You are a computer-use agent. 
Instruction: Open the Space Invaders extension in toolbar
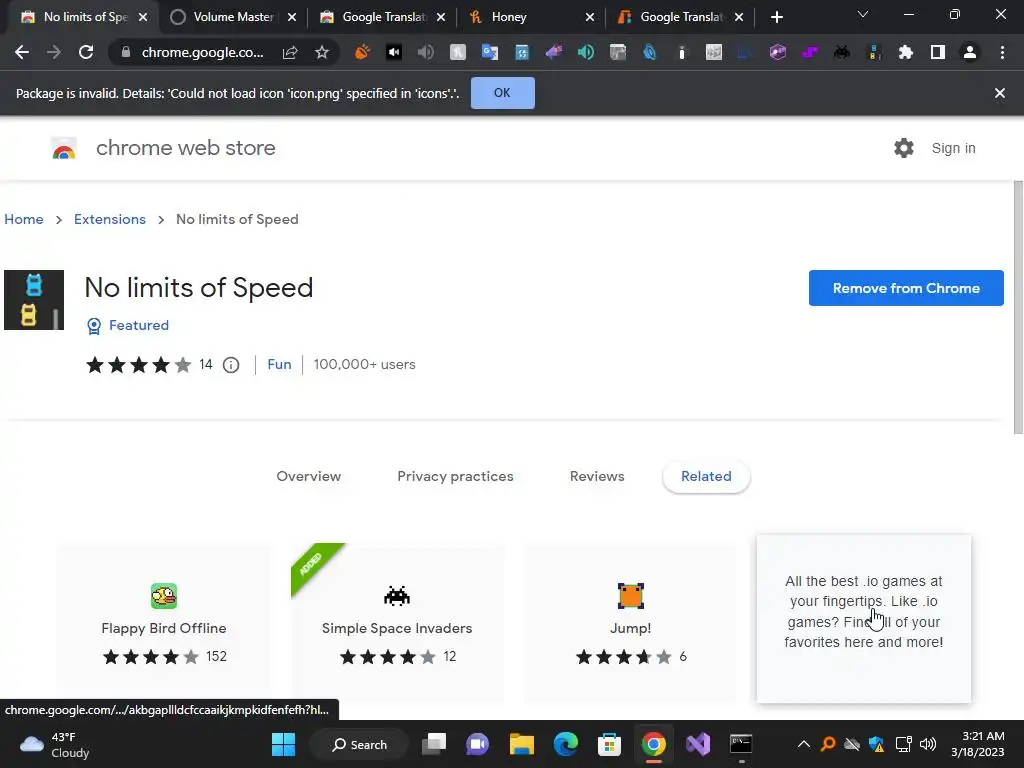tap(842, 52)
